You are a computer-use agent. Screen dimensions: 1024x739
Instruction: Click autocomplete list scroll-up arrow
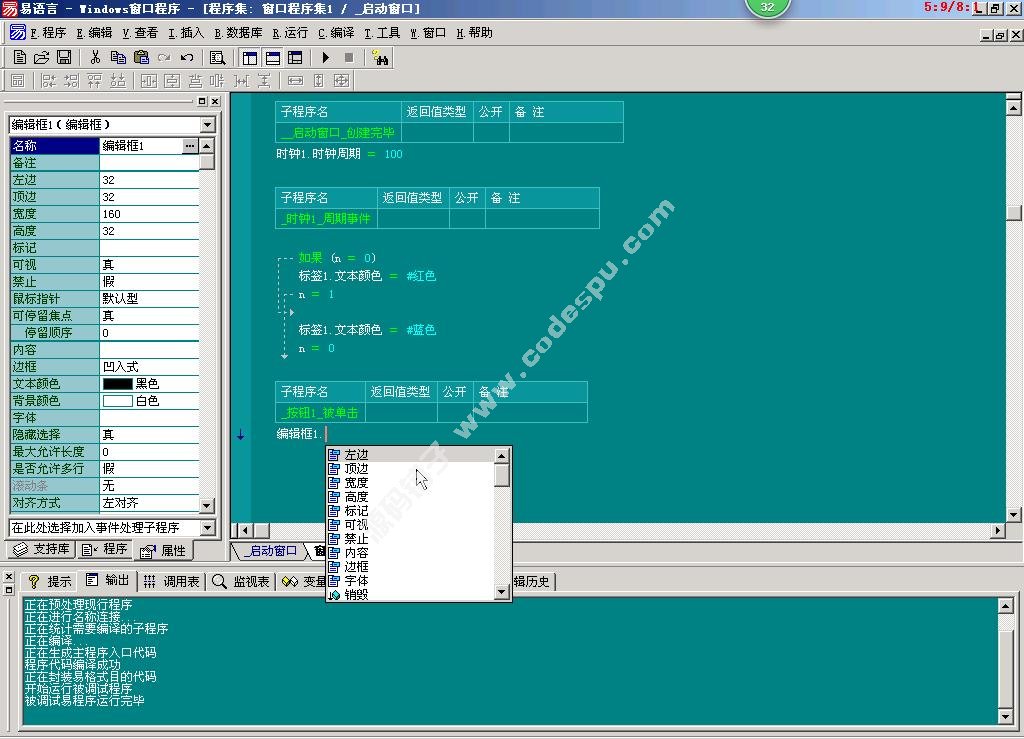tap(502, 456)
